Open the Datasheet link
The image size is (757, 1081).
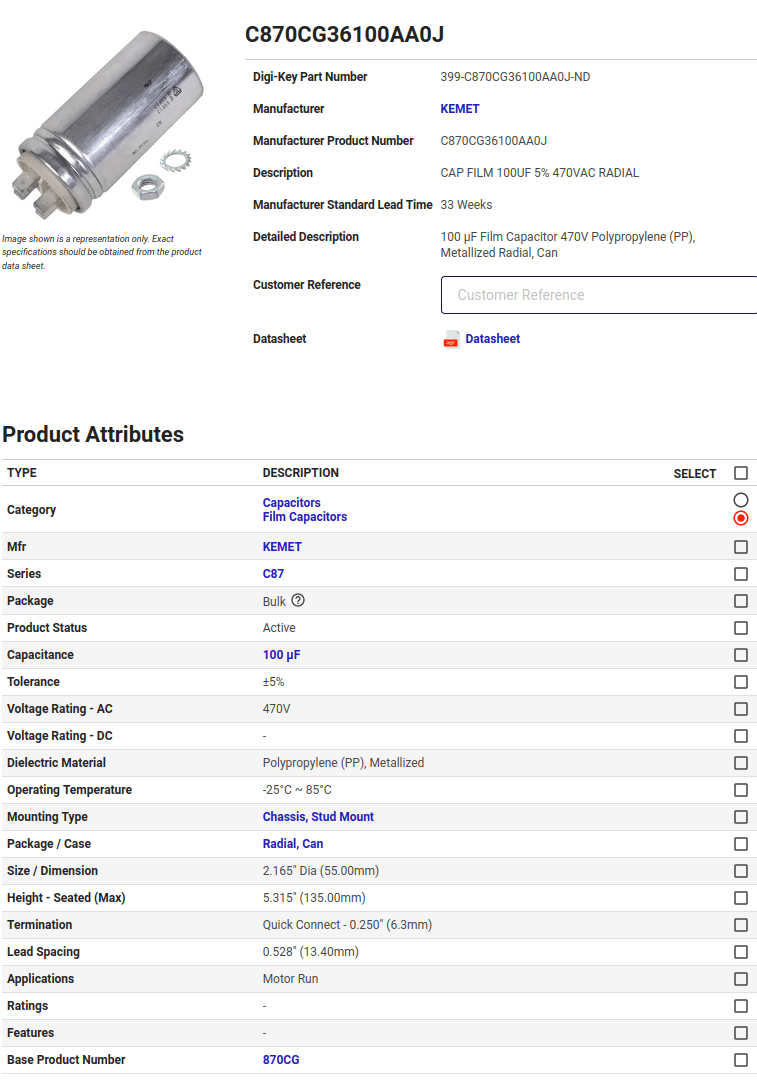[x=492, y=339]
